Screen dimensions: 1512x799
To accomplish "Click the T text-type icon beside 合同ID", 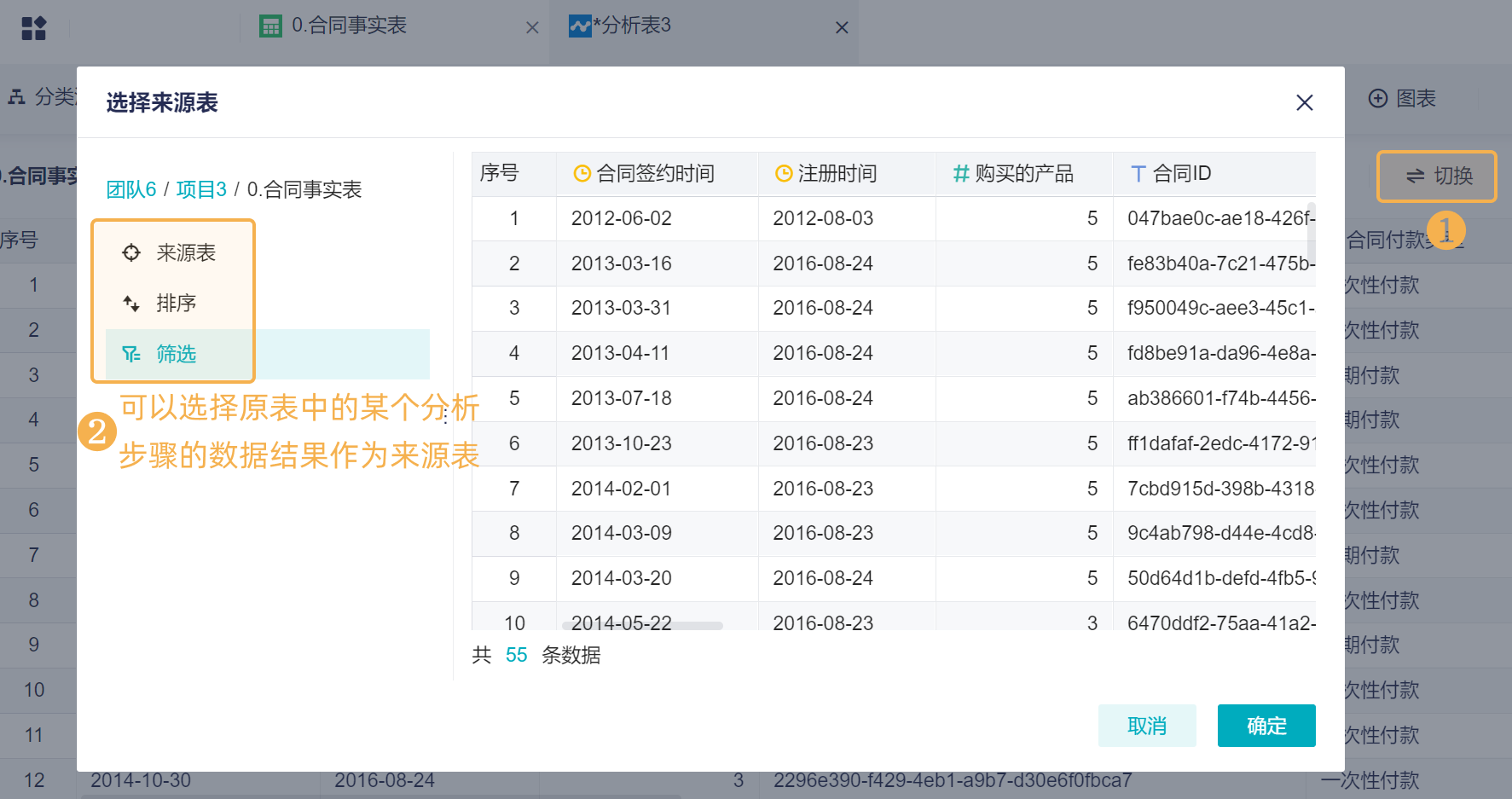I will [1138, 174].
